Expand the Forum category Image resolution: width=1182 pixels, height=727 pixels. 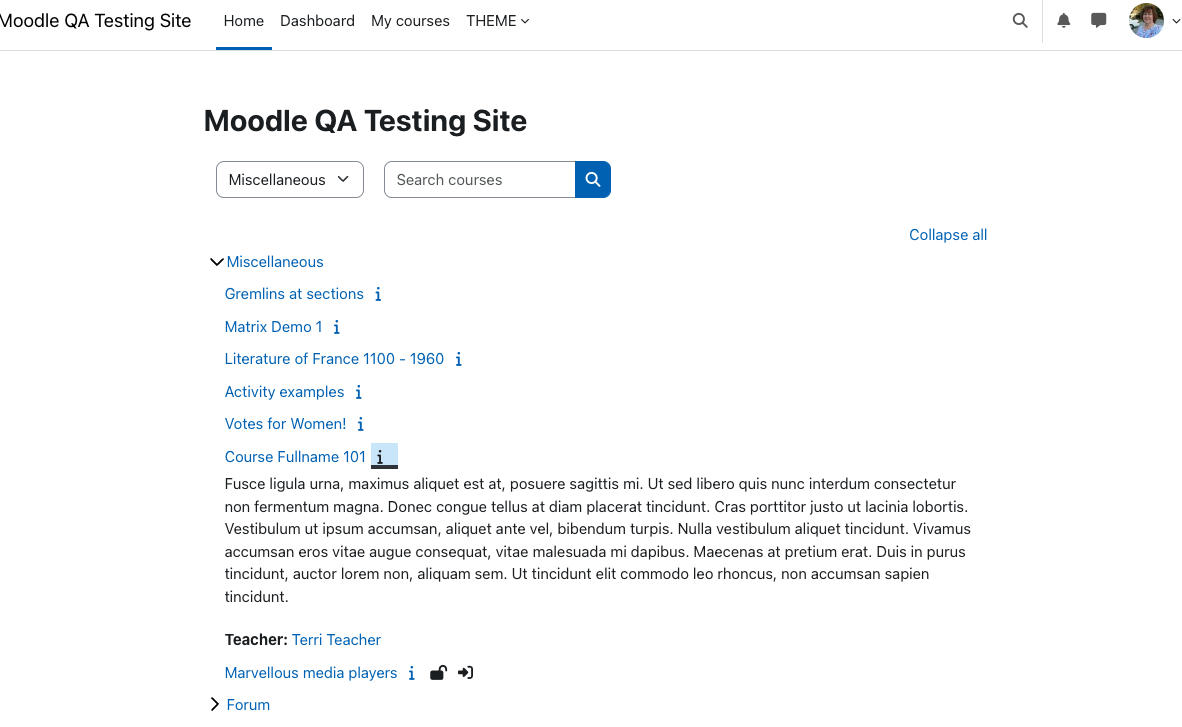pos(215,704)
